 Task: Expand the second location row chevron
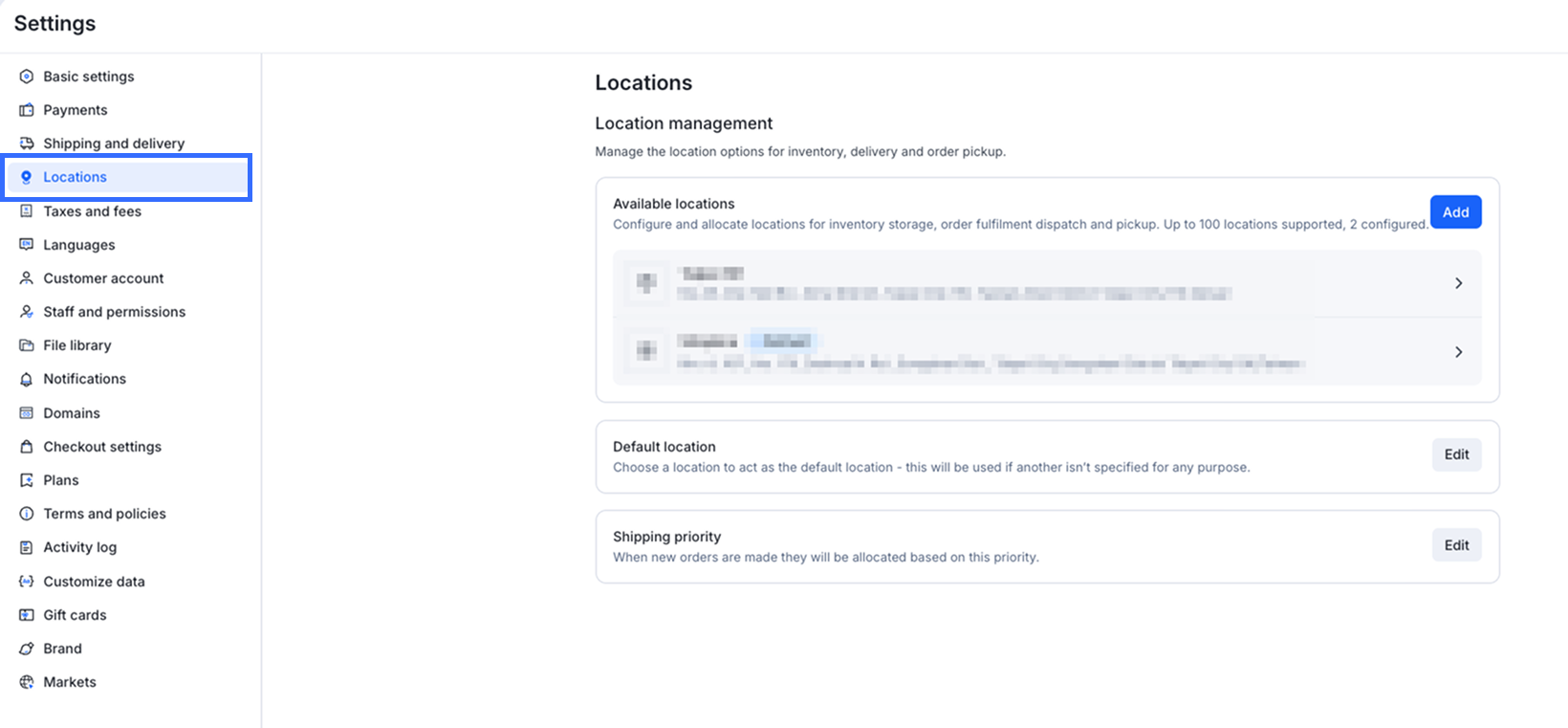[x=1458, y=352]
